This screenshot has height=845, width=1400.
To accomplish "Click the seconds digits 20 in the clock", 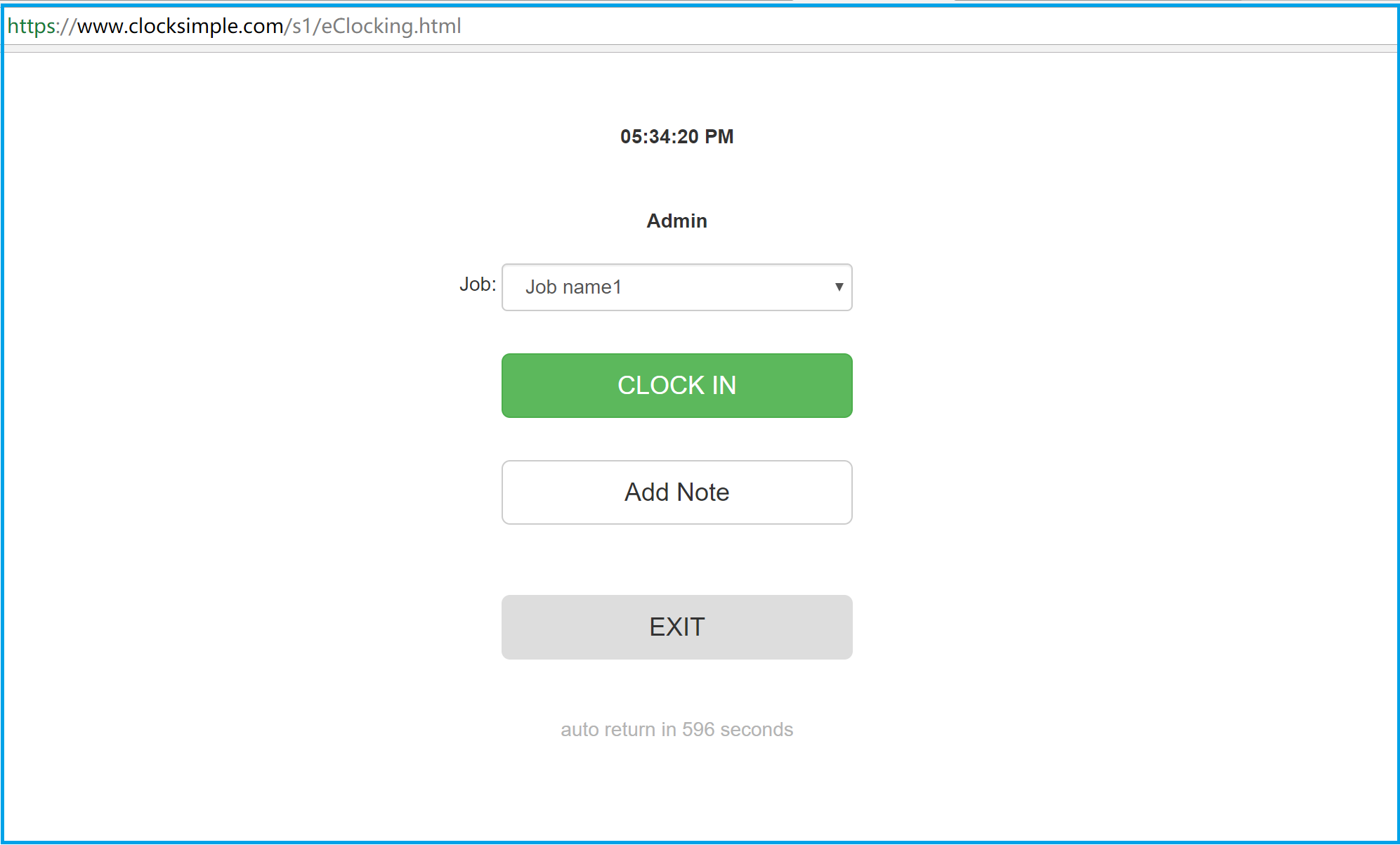I will [x=688, y=136].
